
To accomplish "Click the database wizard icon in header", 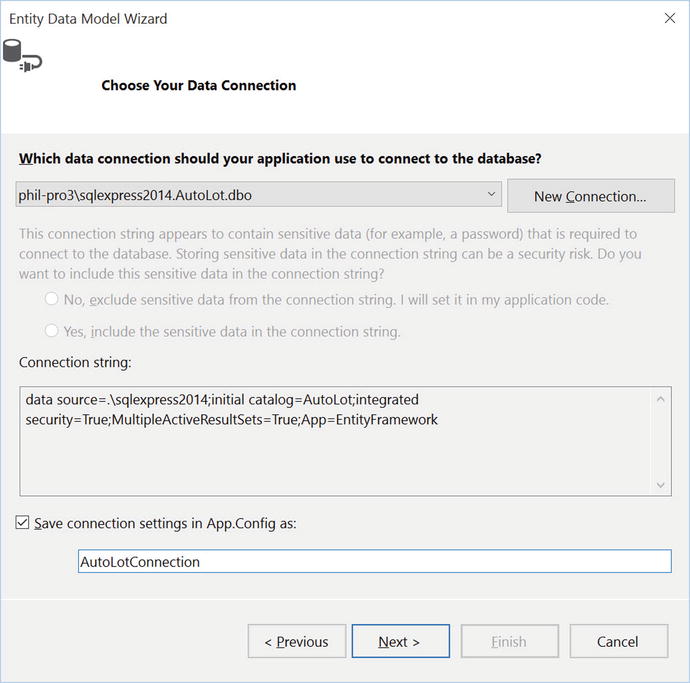I will 22,53.
